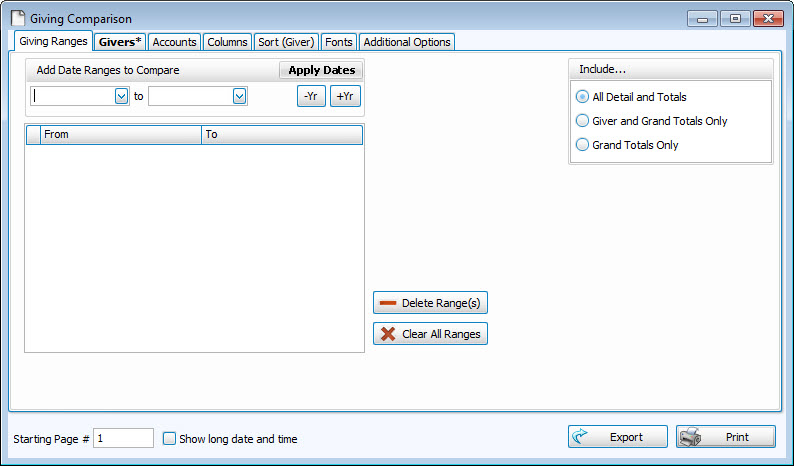Click the Print printer icon

pyautogui.click(x=692, y=437)
